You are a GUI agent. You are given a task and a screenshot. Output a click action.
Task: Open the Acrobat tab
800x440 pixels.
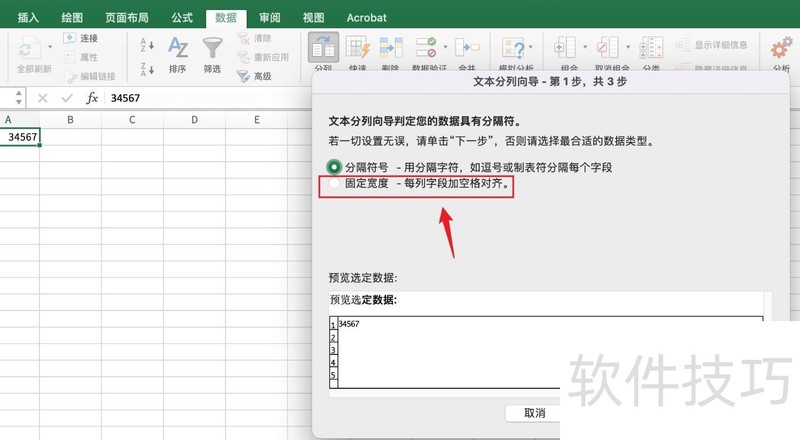[366, 18]
